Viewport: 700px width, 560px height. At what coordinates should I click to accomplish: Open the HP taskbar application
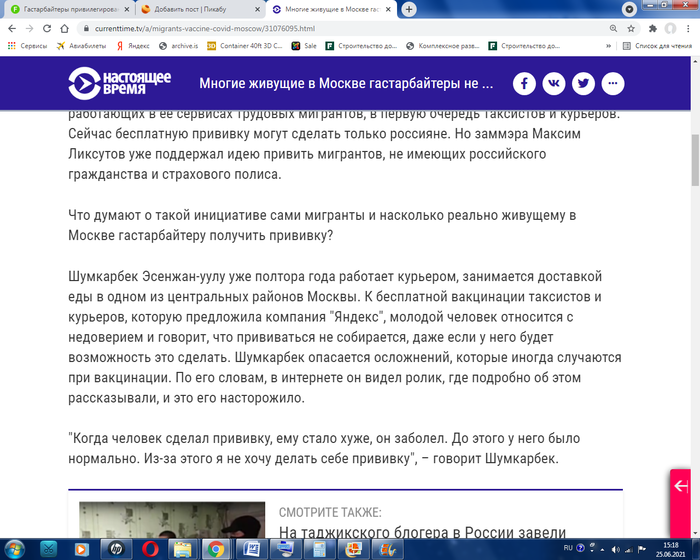pos(116,549)
